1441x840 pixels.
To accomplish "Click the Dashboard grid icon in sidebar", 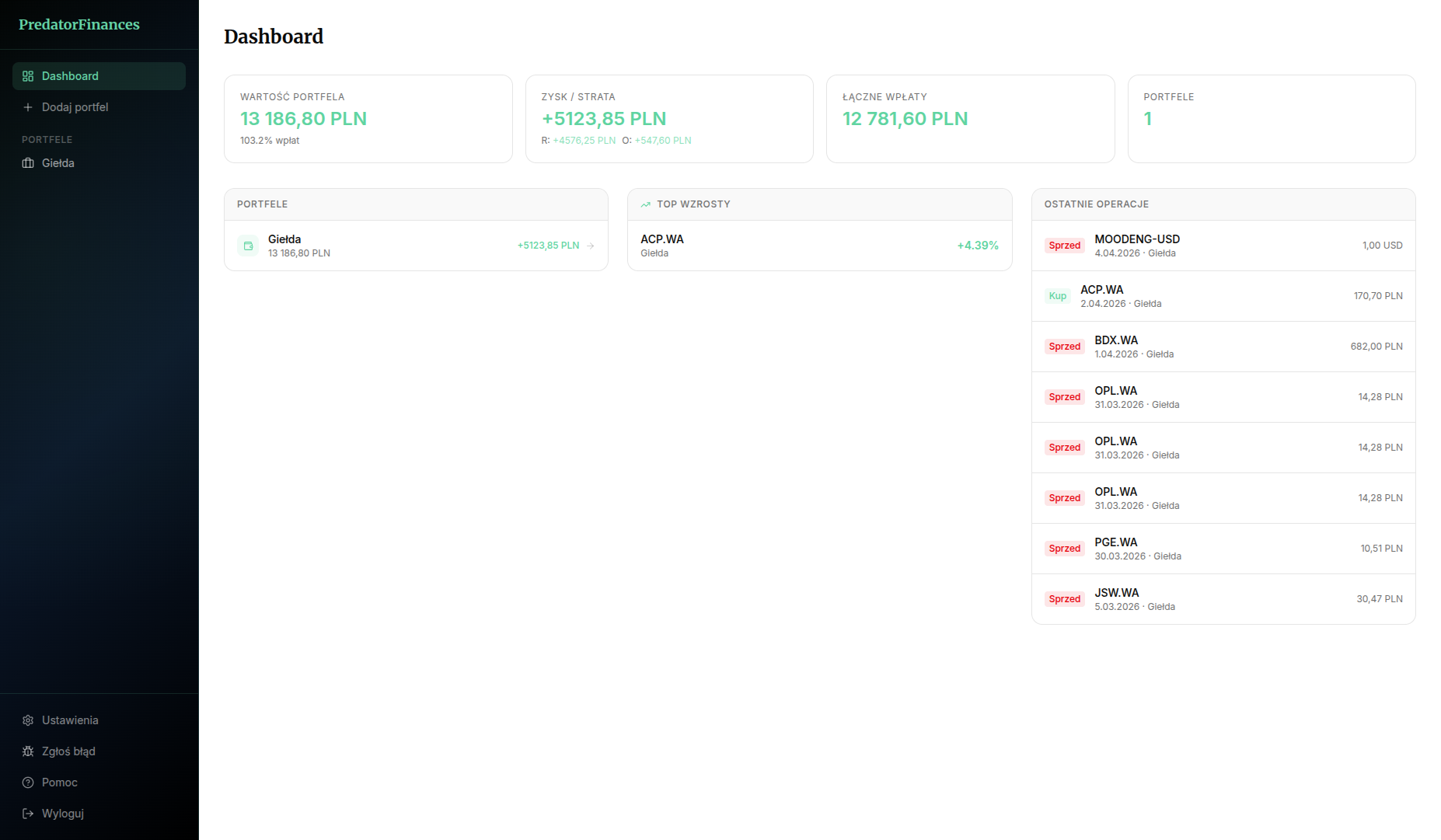I will [x=28, y=76].
